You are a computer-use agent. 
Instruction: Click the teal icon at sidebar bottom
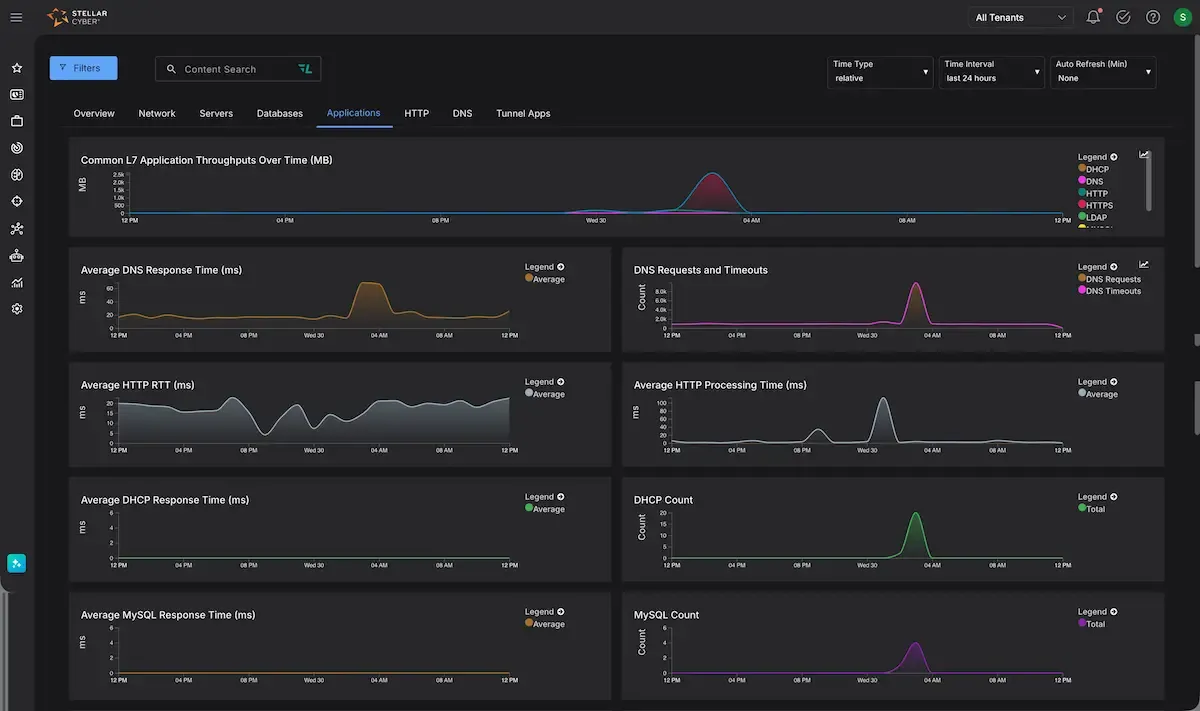click(x=16, y=563)
